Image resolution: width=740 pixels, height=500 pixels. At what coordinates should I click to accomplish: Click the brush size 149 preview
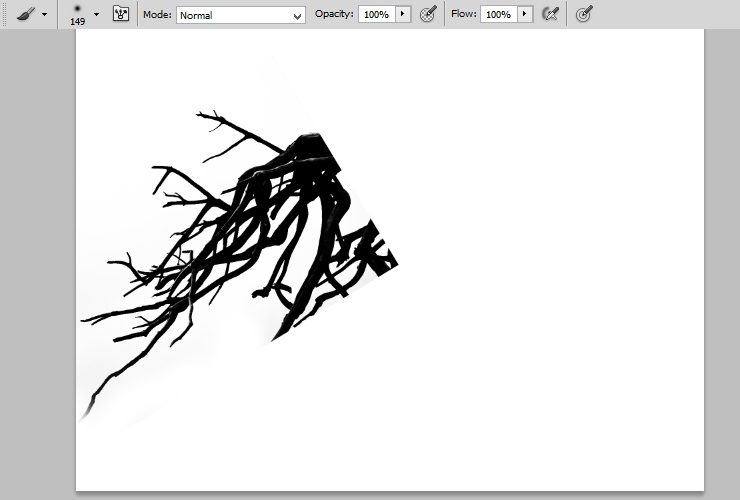click(77, 15)
